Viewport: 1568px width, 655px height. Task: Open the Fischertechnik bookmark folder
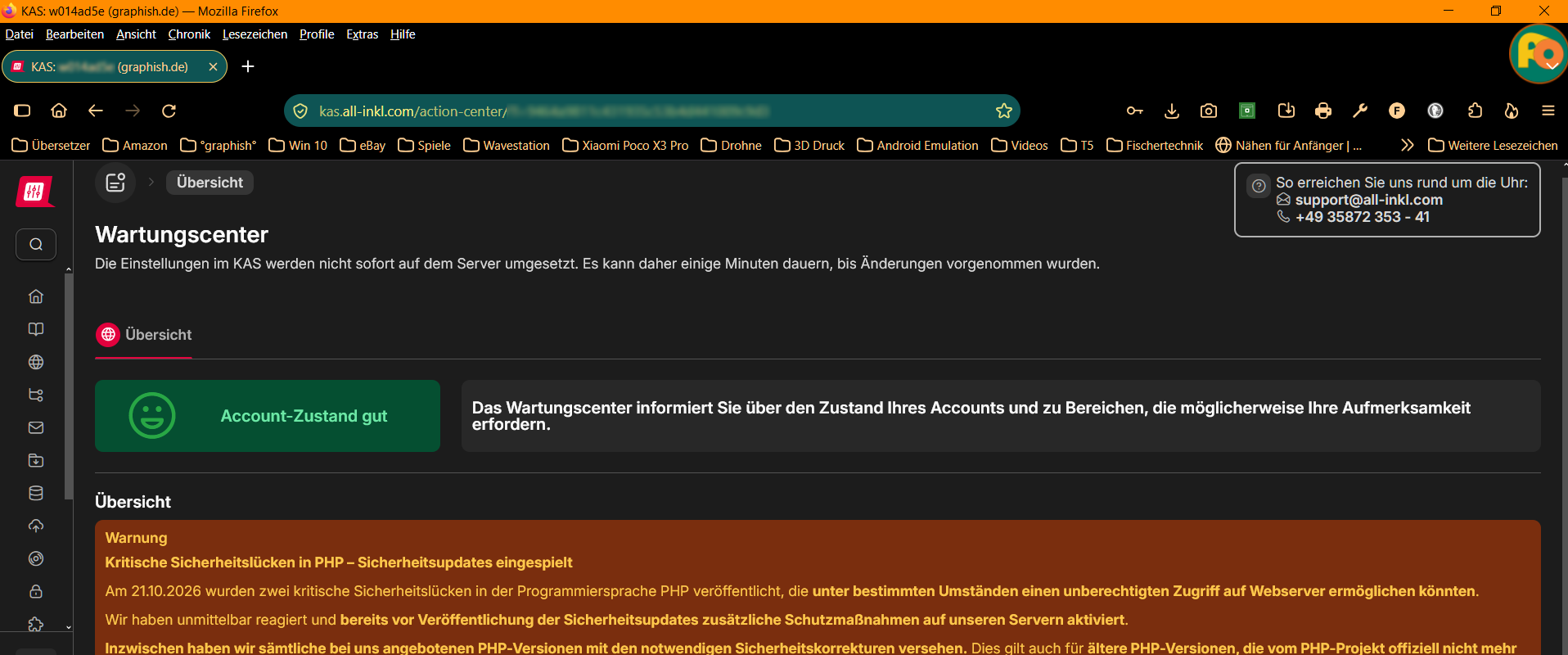pyautogui.click(x=1155, y=145)
